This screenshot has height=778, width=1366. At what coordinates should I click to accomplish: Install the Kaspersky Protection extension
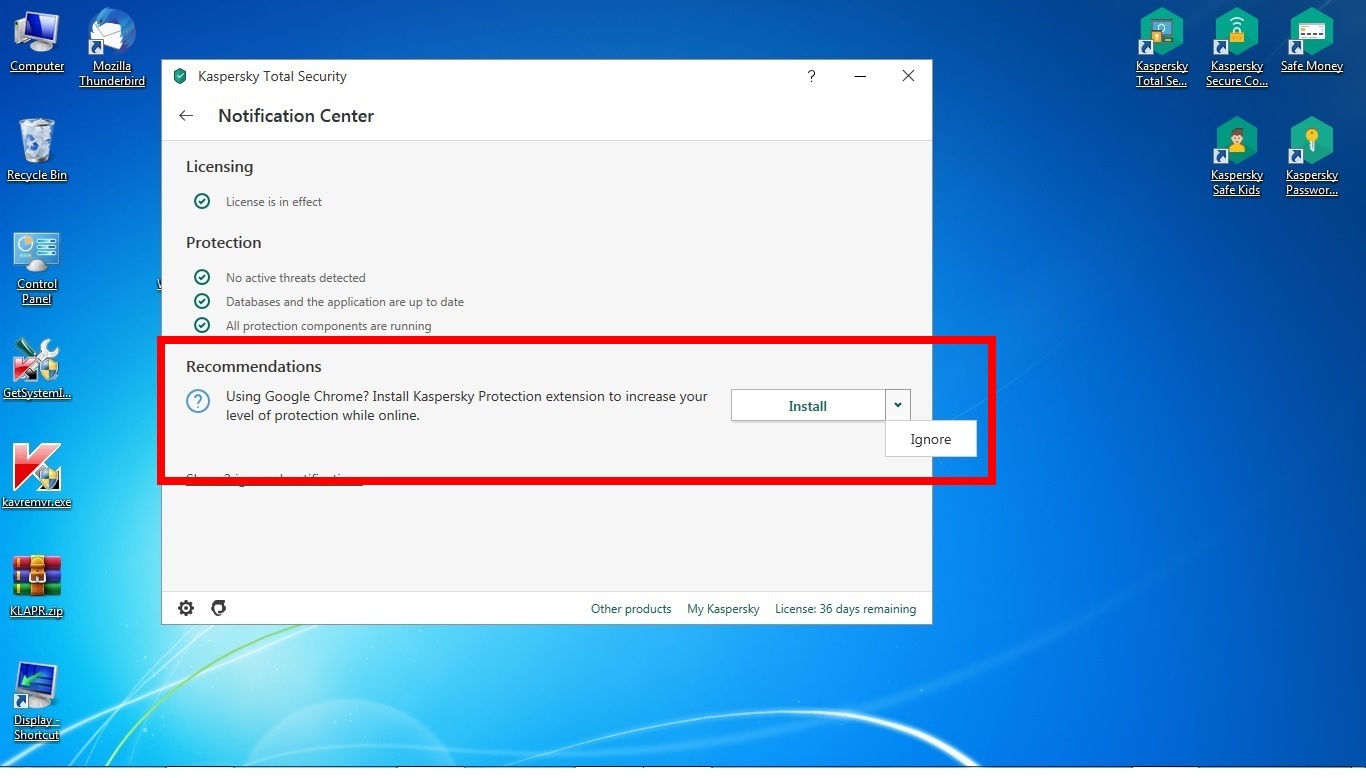808,406
